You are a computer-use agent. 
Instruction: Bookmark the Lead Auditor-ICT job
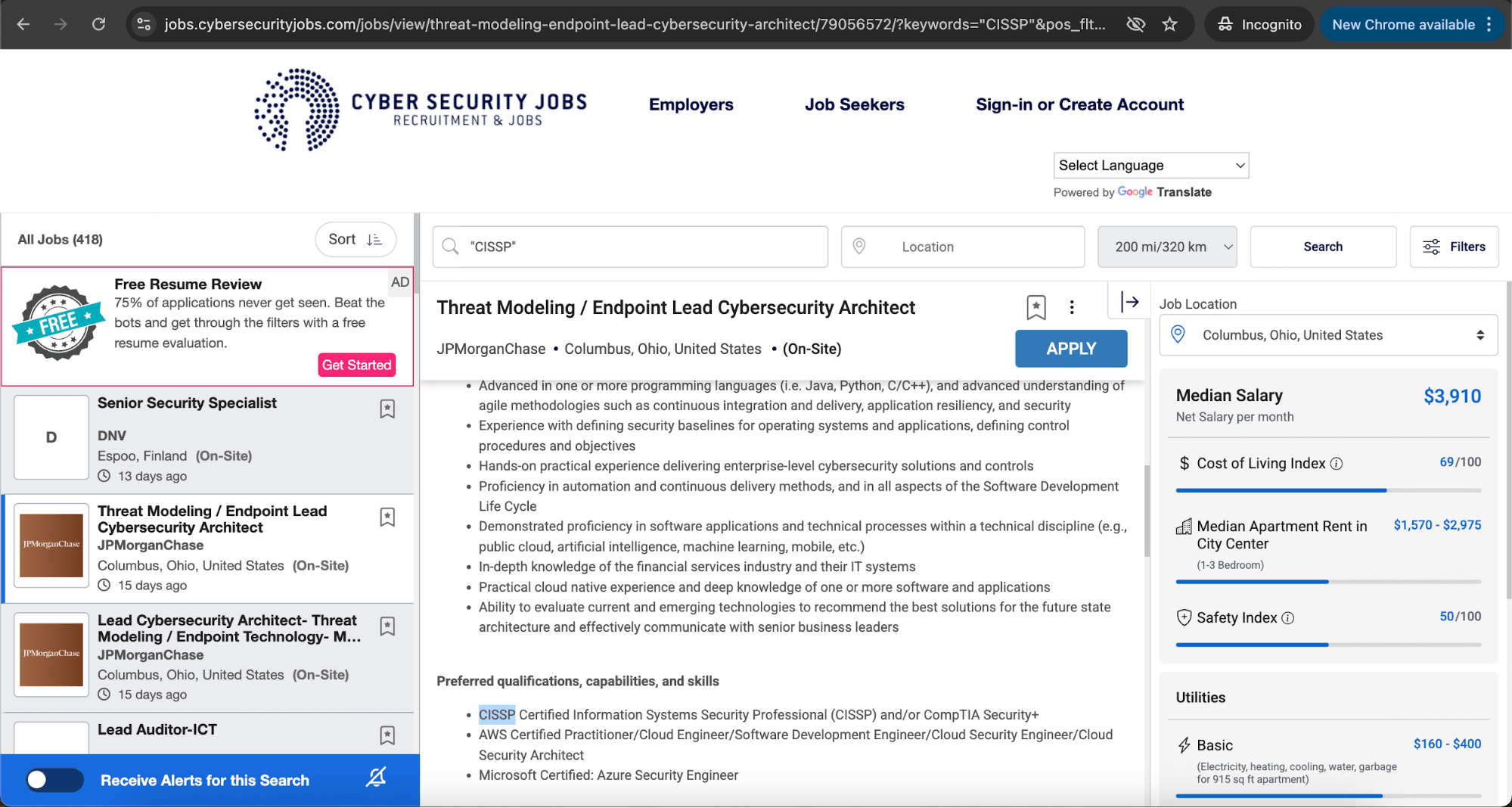pos(387,735)
